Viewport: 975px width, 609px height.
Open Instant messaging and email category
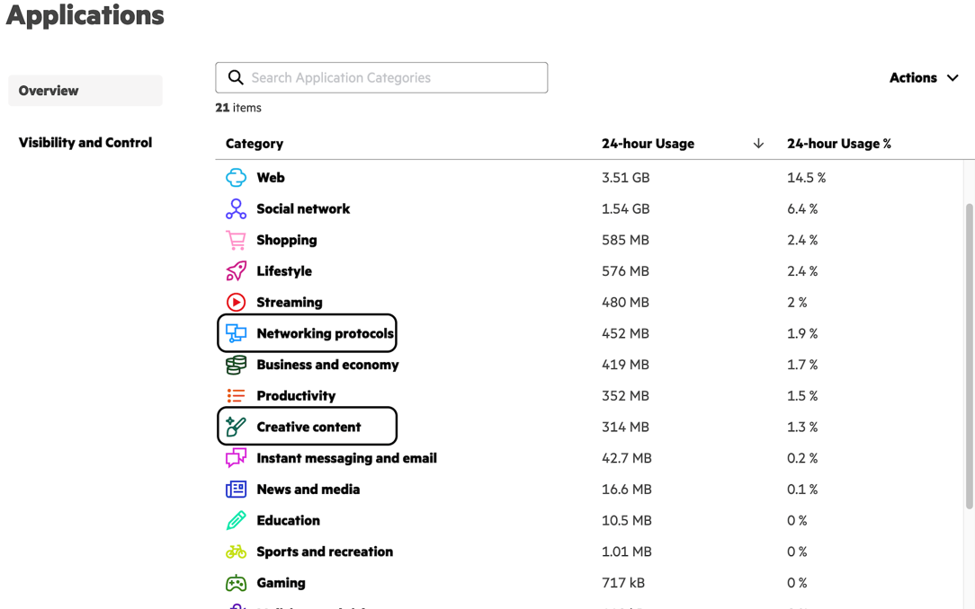point(346,458)
